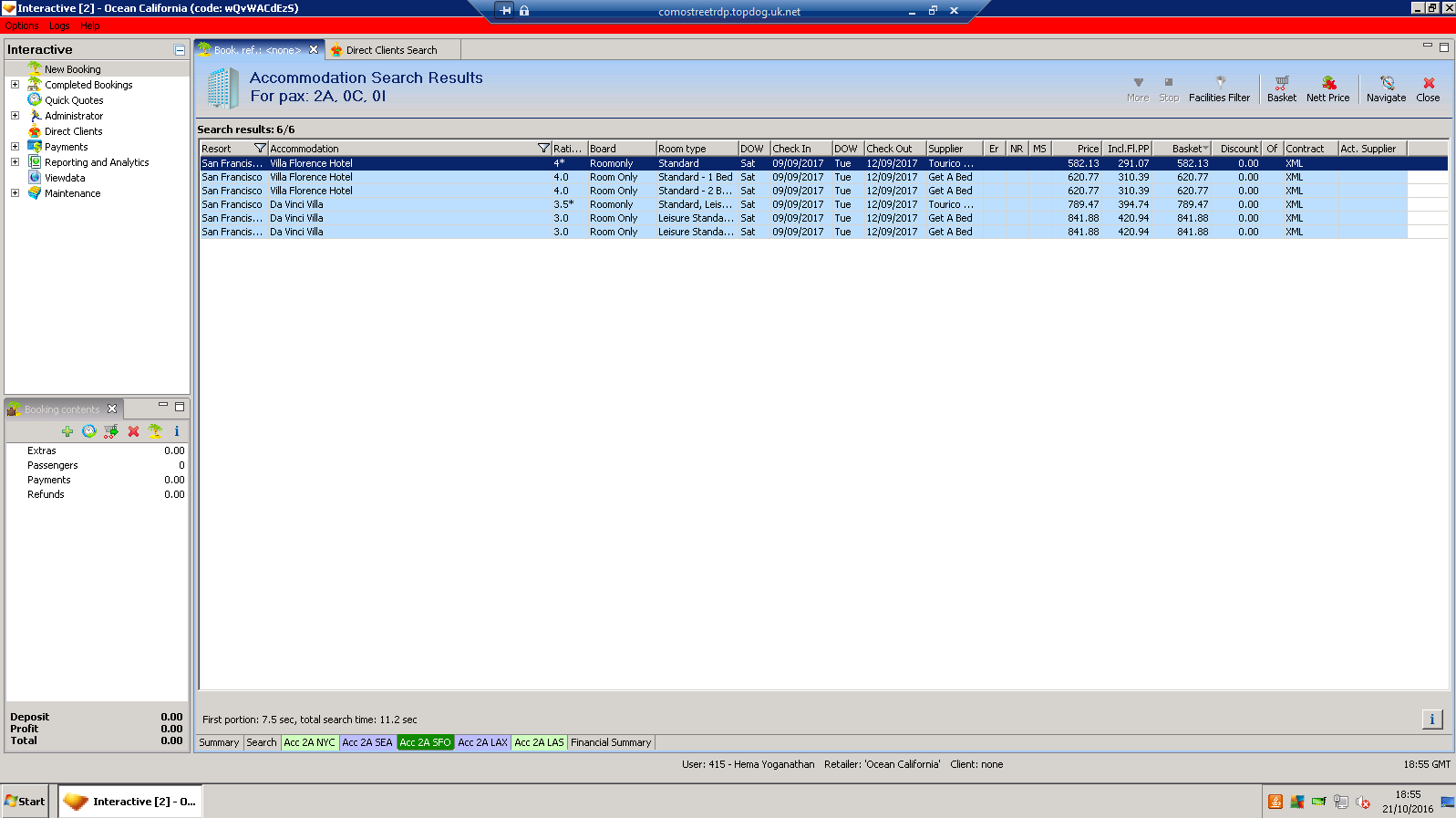The width and height of the screenshot is (1456, 818).
Task: Open the Financial Summary tab
Action: tap(611, 742)
